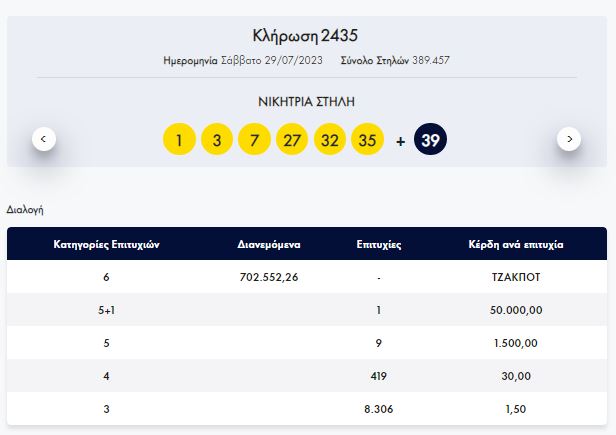The image size is (616, 435).
Task: Select yellow winning number ball 32
Action: 330,140
